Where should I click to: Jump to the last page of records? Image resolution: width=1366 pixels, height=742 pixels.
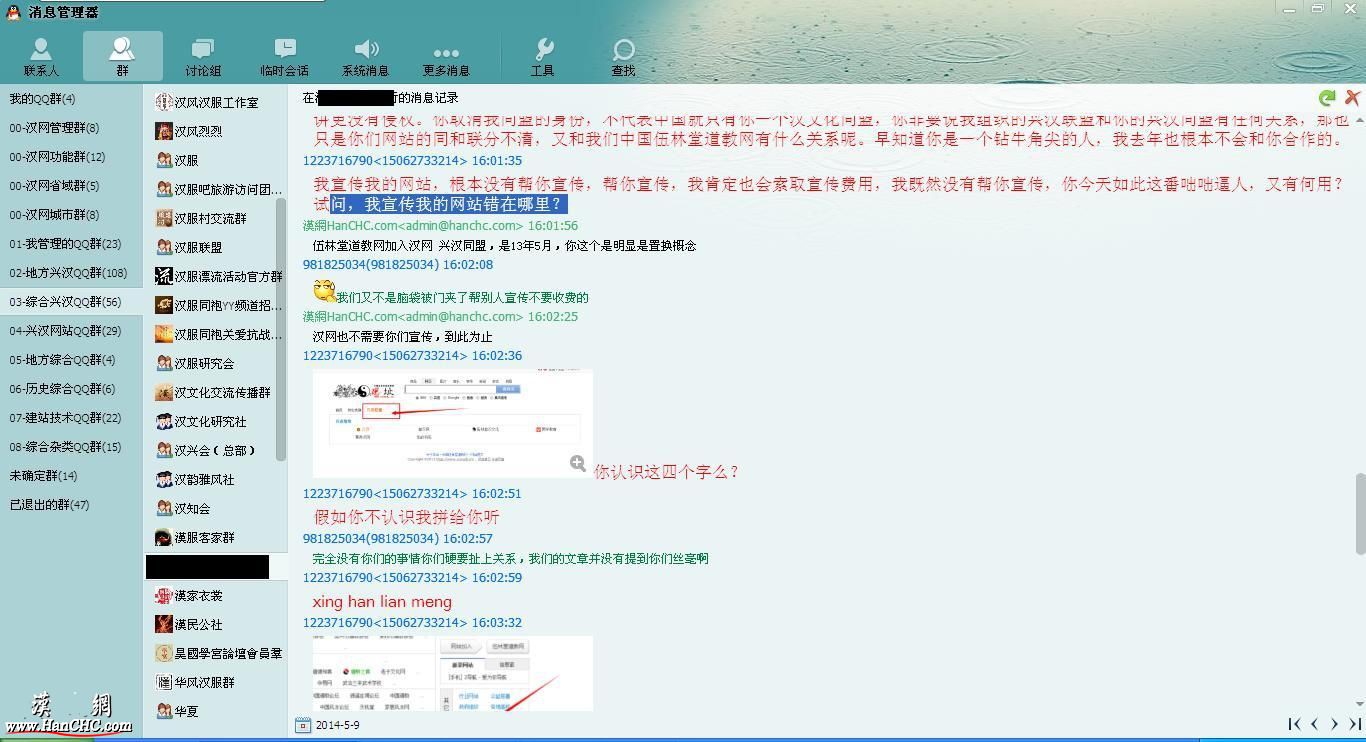tap(1355, 724)
